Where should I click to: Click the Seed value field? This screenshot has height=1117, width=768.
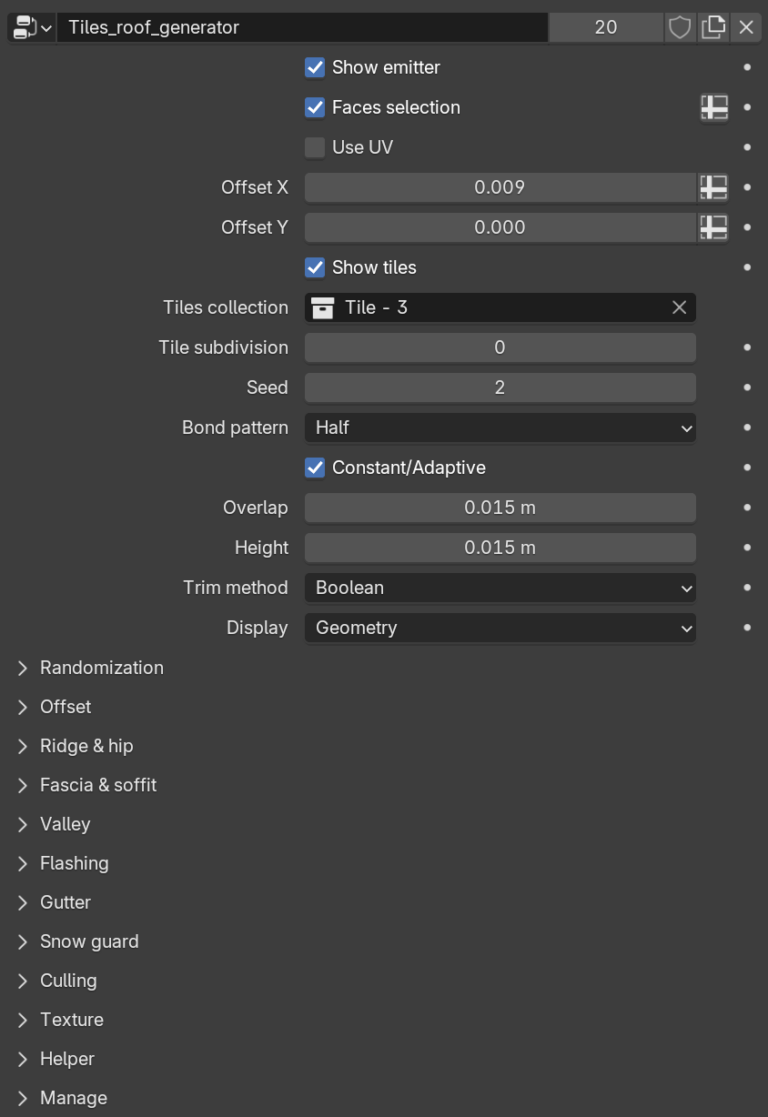pyautogui.click(x=500, y=387)
